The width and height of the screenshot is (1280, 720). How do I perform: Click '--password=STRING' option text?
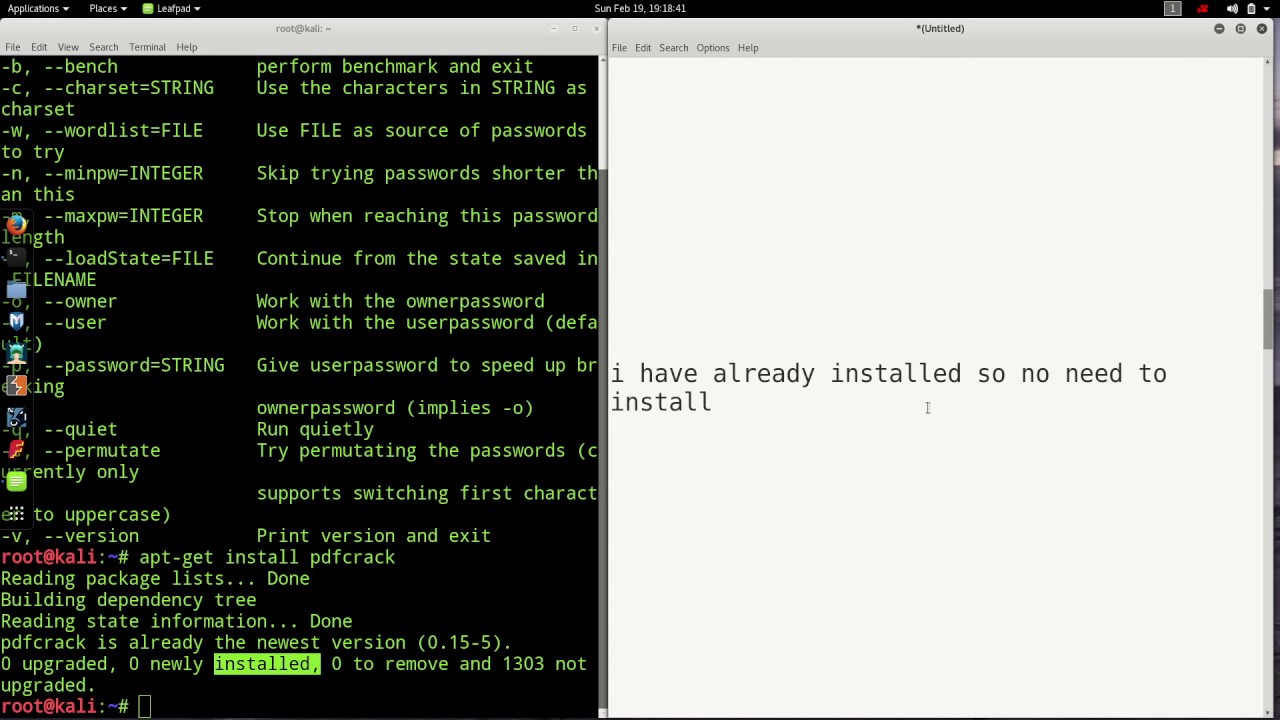click(x=134, y=365)
